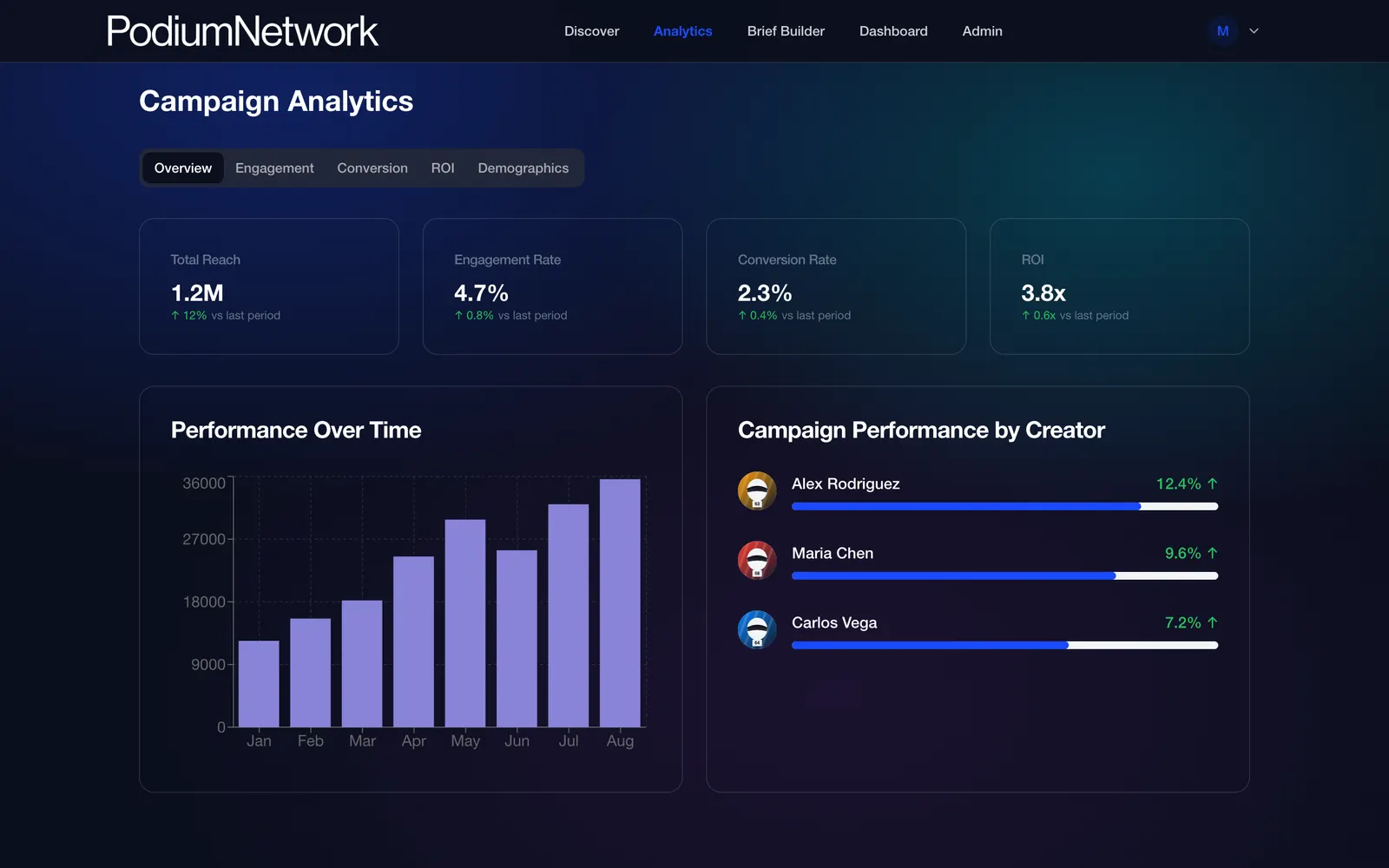Click the Jun bar in the chart
Image resolution: width=1389 pixels, height=868 pixels.
(x=517, y=639)
